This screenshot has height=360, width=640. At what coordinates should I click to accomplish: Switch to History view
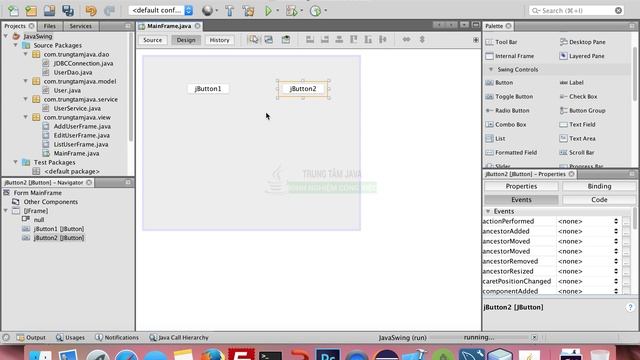(219, 40)
